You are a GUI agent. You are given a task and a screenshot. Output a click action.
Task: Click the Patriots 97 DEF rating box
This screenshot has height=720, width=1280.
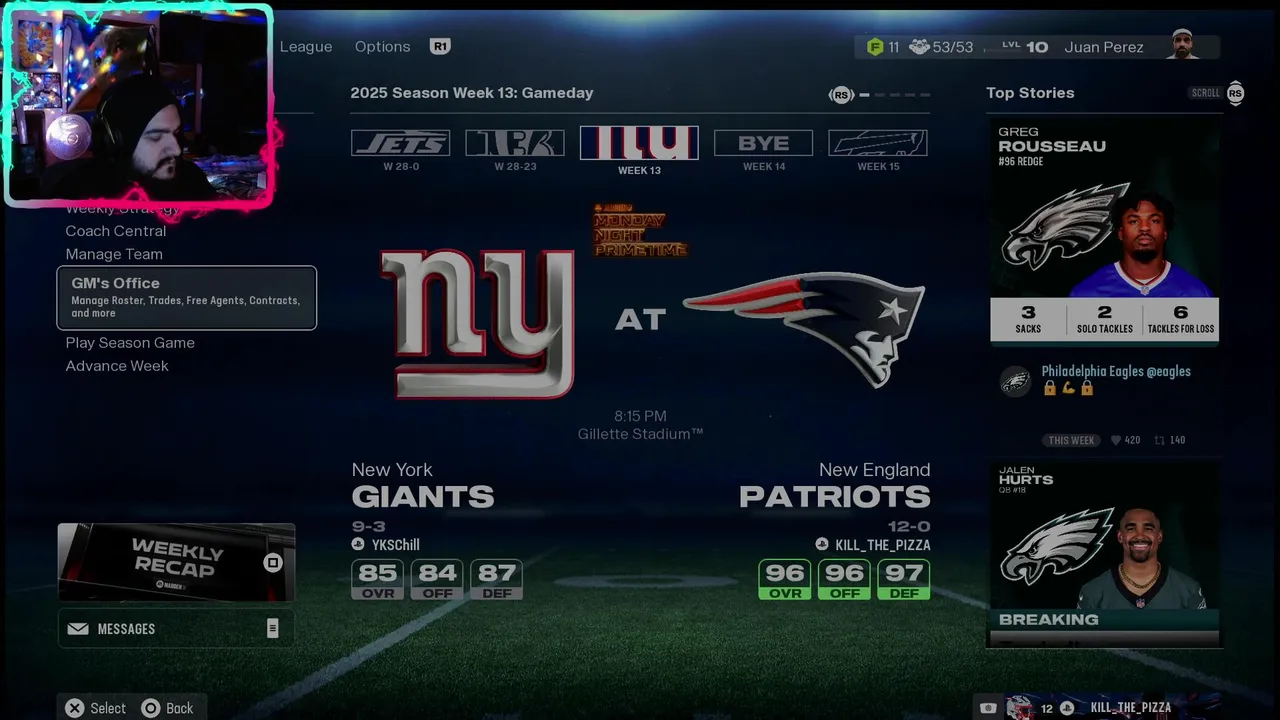click(x=904, y=579)
